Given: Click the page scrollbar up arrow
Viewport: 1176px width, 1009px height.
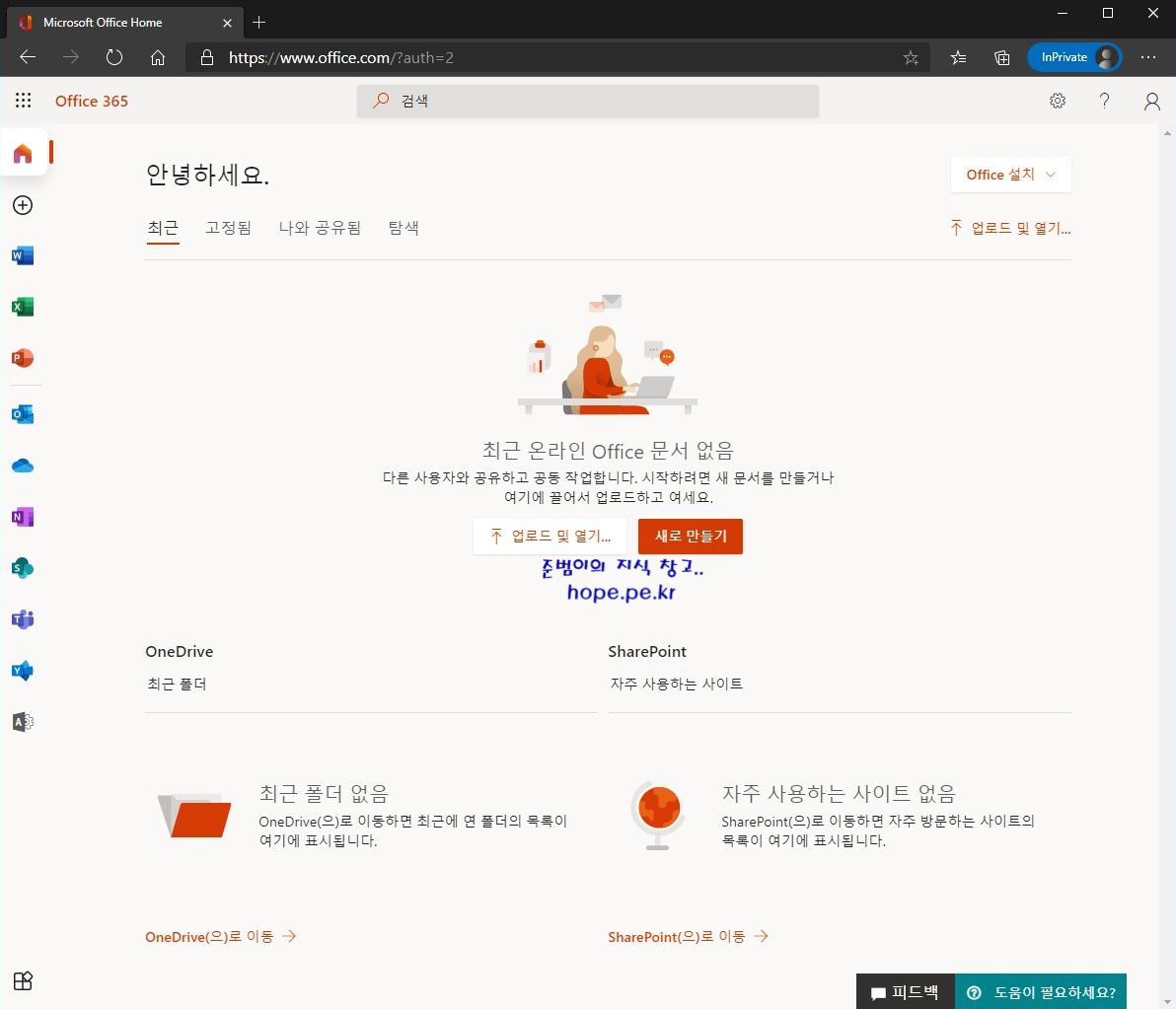Looking at the screenshot, I should (1167, 133).
